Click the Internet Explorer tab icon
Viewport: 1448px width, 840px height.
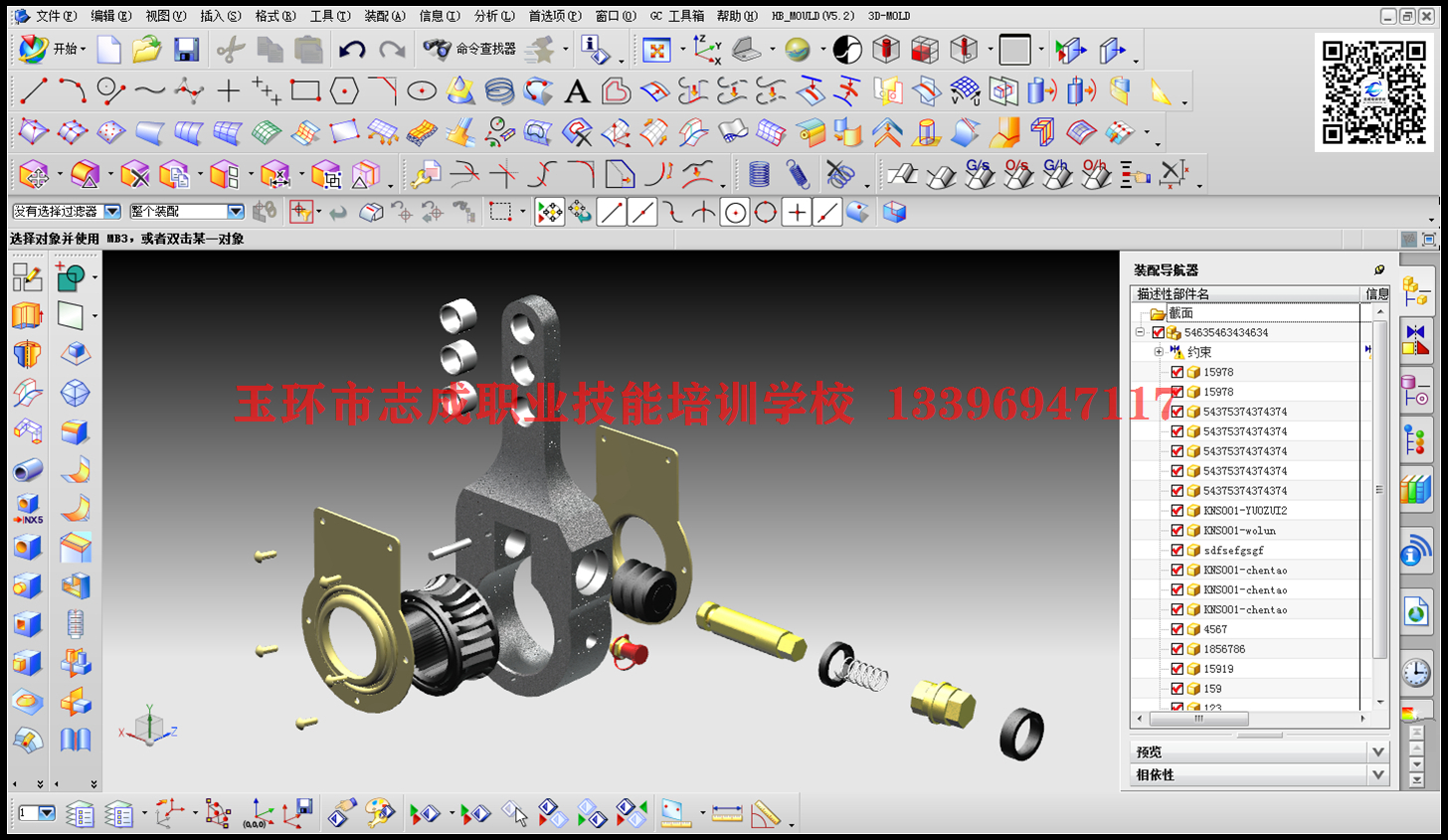[1416, 611]
